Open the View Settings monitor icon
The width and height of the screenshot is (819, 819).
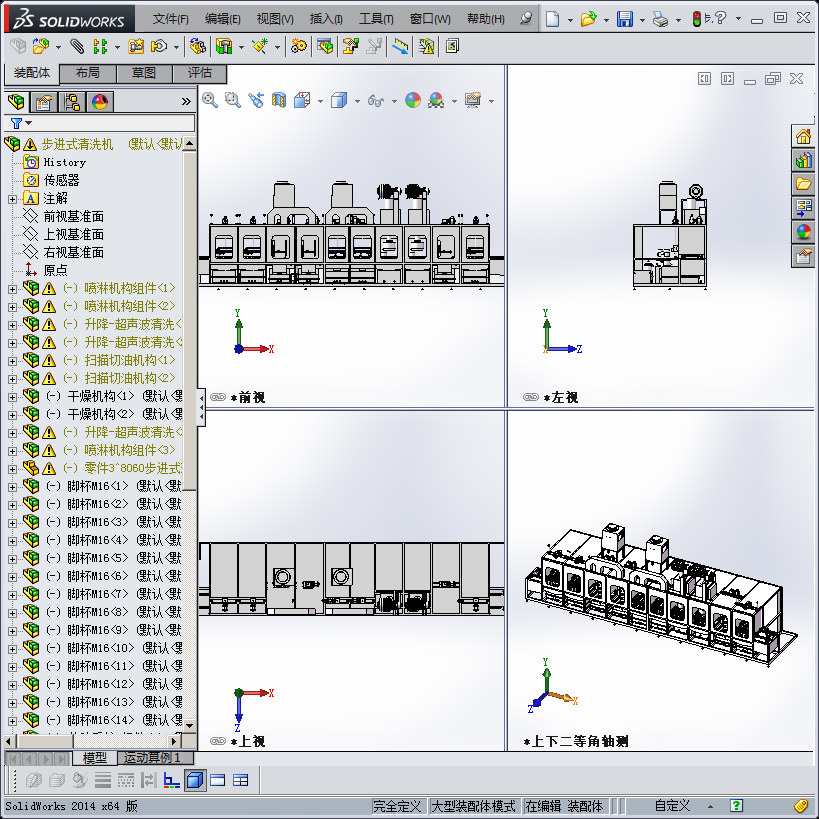click(x=473, y=100)
